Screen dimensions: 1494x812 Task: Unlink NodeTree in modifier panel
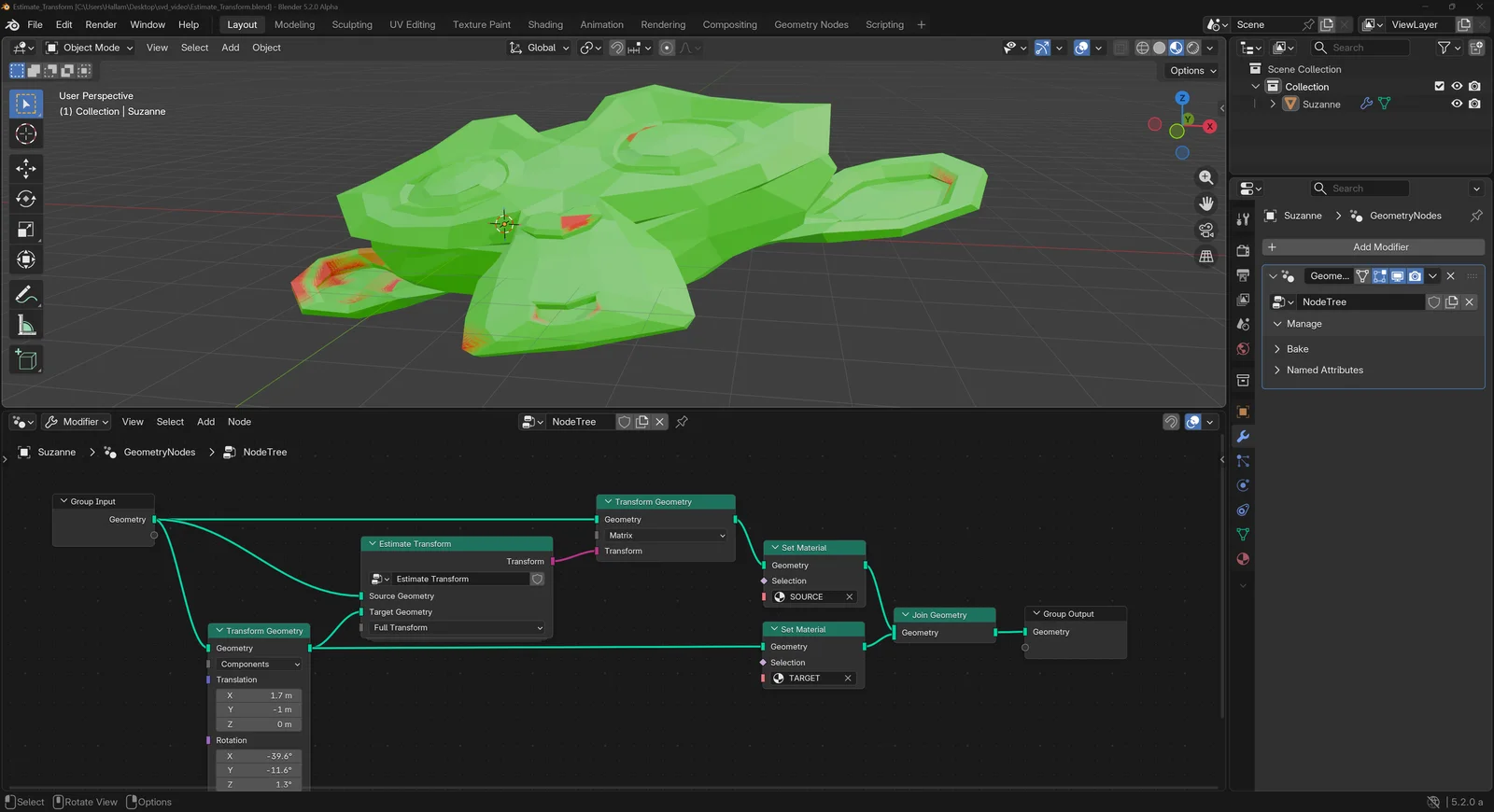pos(1469,302)
